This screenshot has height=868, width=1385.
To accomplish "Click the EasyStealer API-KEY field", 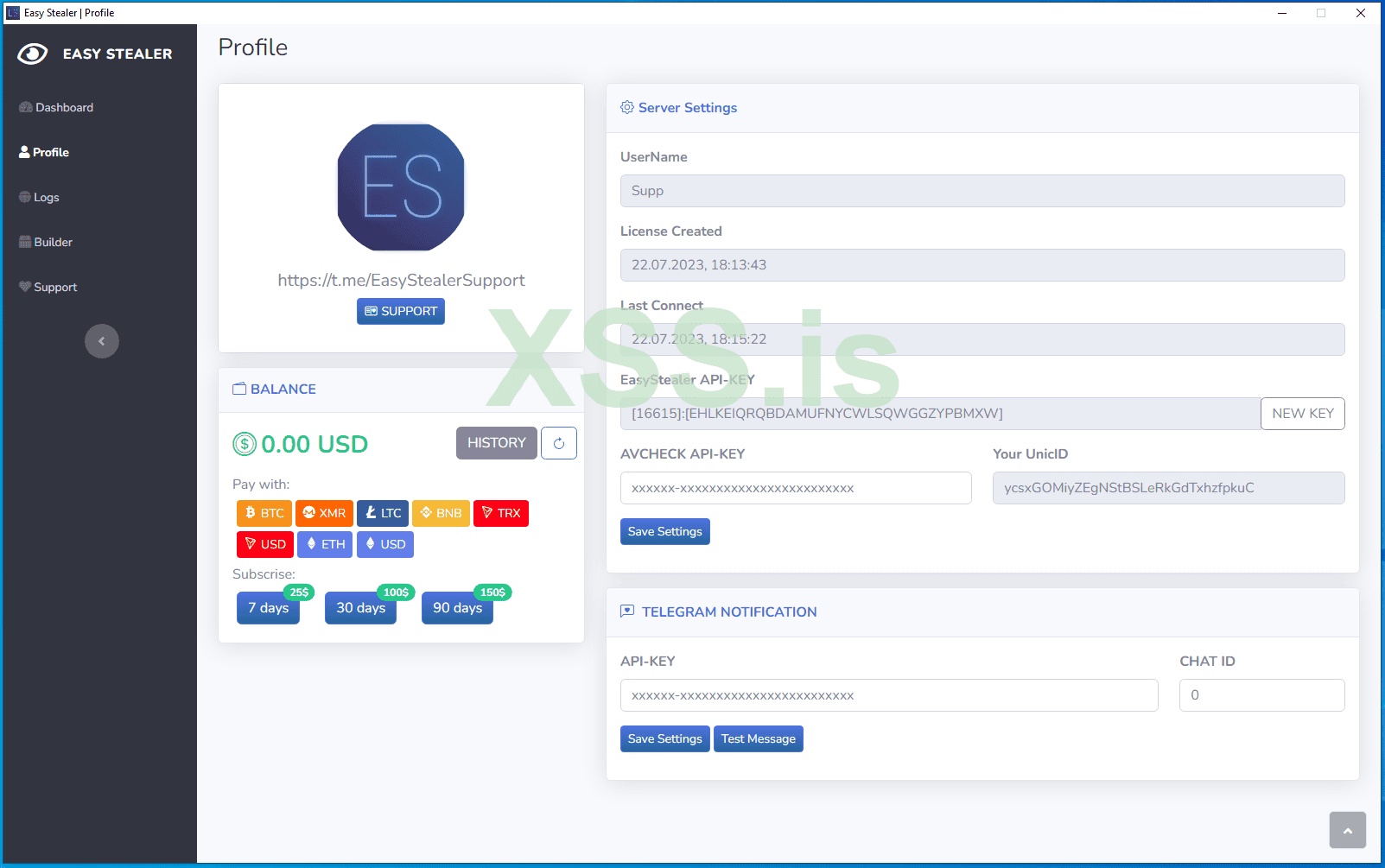I will (940, 414).
